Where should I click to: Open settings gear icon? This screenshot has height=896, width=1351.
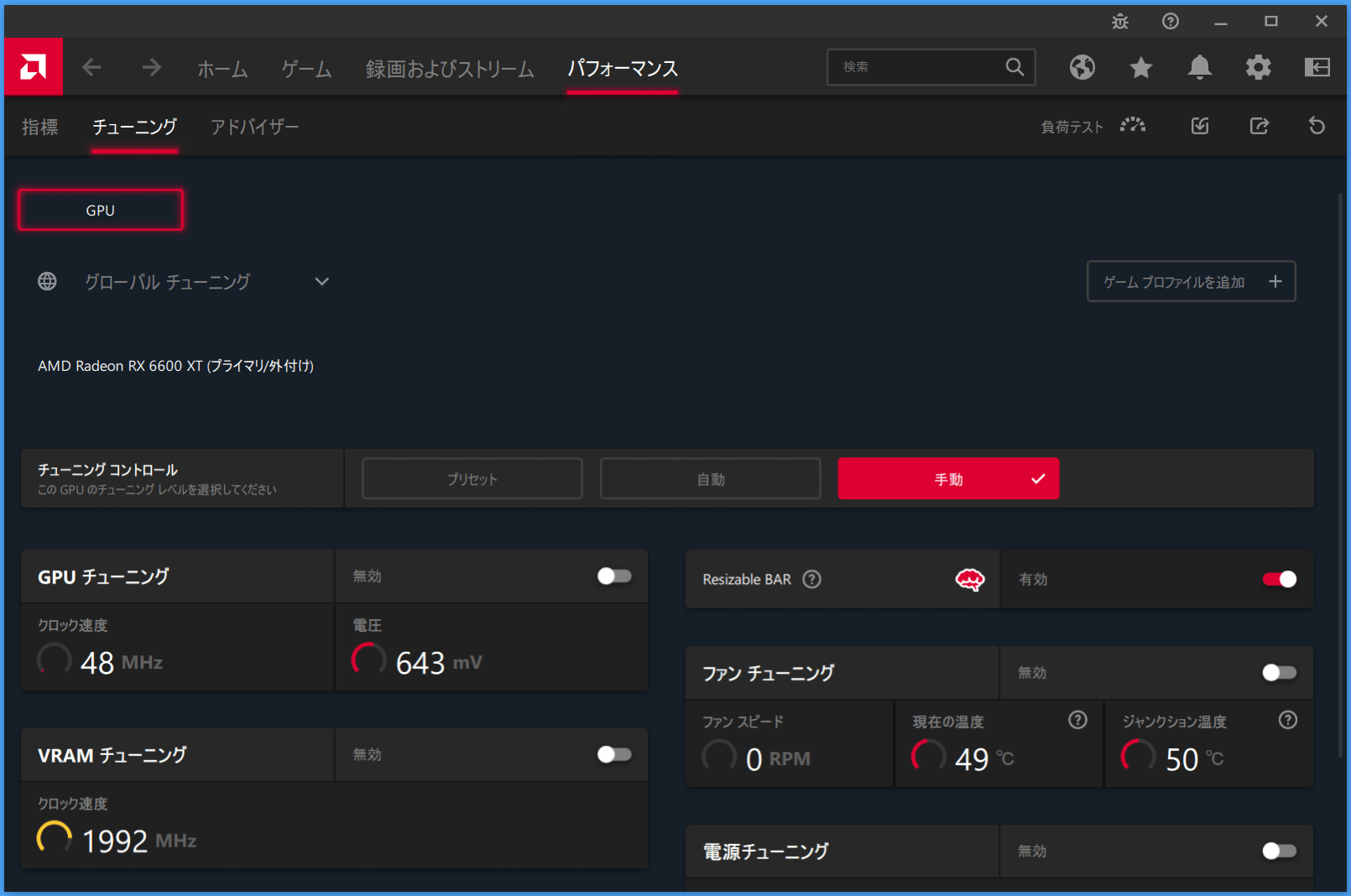pyautogui.click(x=1258, y=67)
